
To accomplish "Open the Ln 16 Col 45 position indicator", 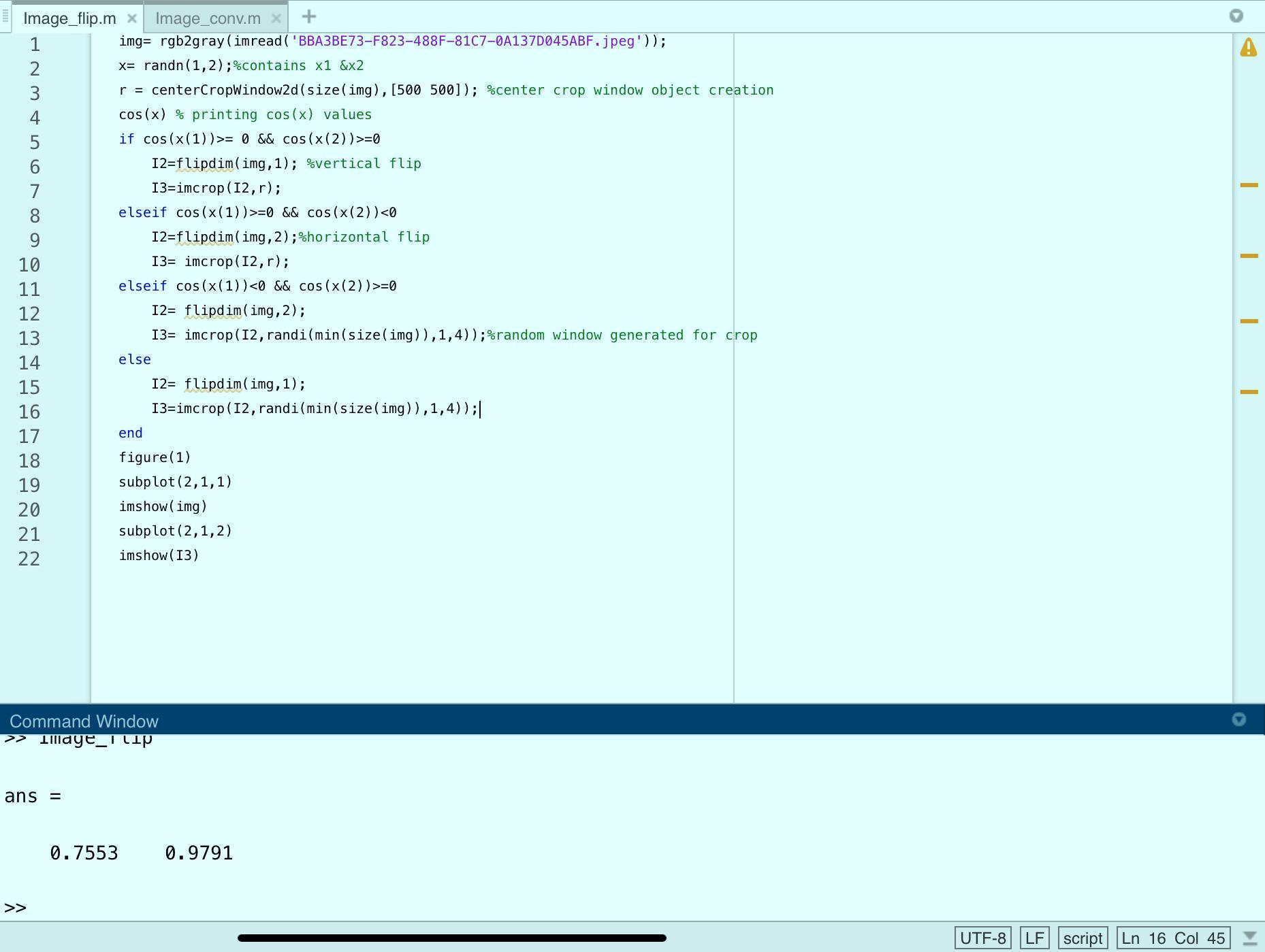I will point(1173,938).
